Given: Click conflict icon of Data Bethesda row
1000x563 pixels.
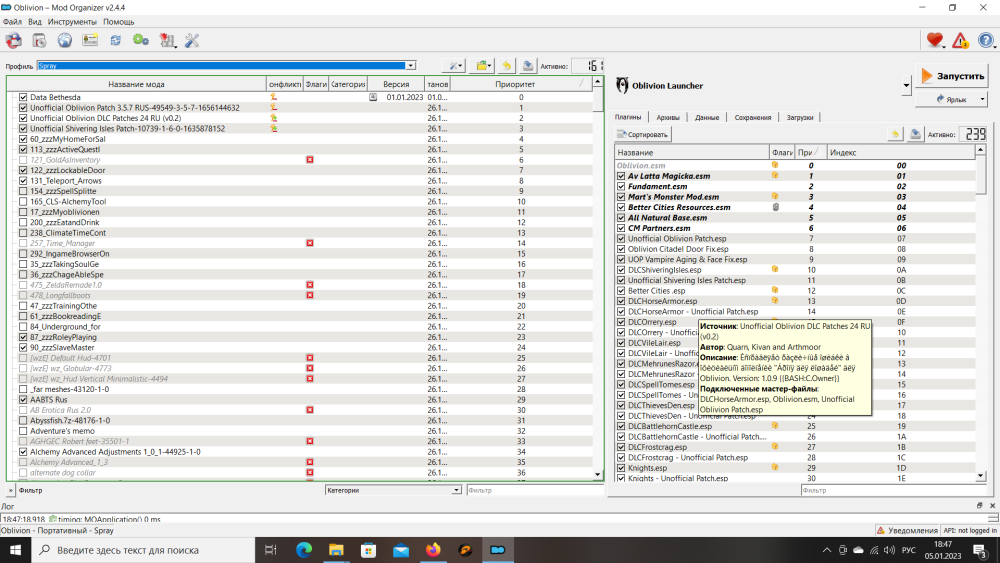Looking at the screenshot, I should (x=274, y=98).
